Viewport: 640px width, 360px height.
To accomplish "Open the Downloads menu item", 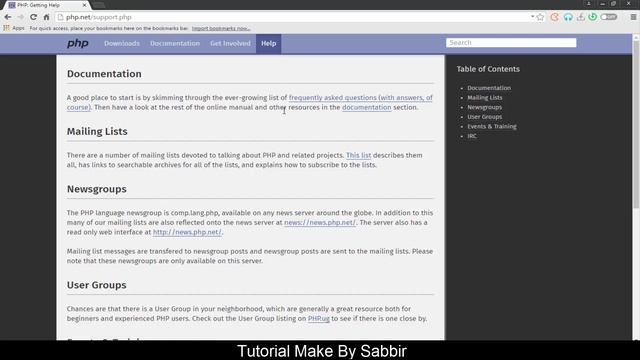I will (122, 43).
